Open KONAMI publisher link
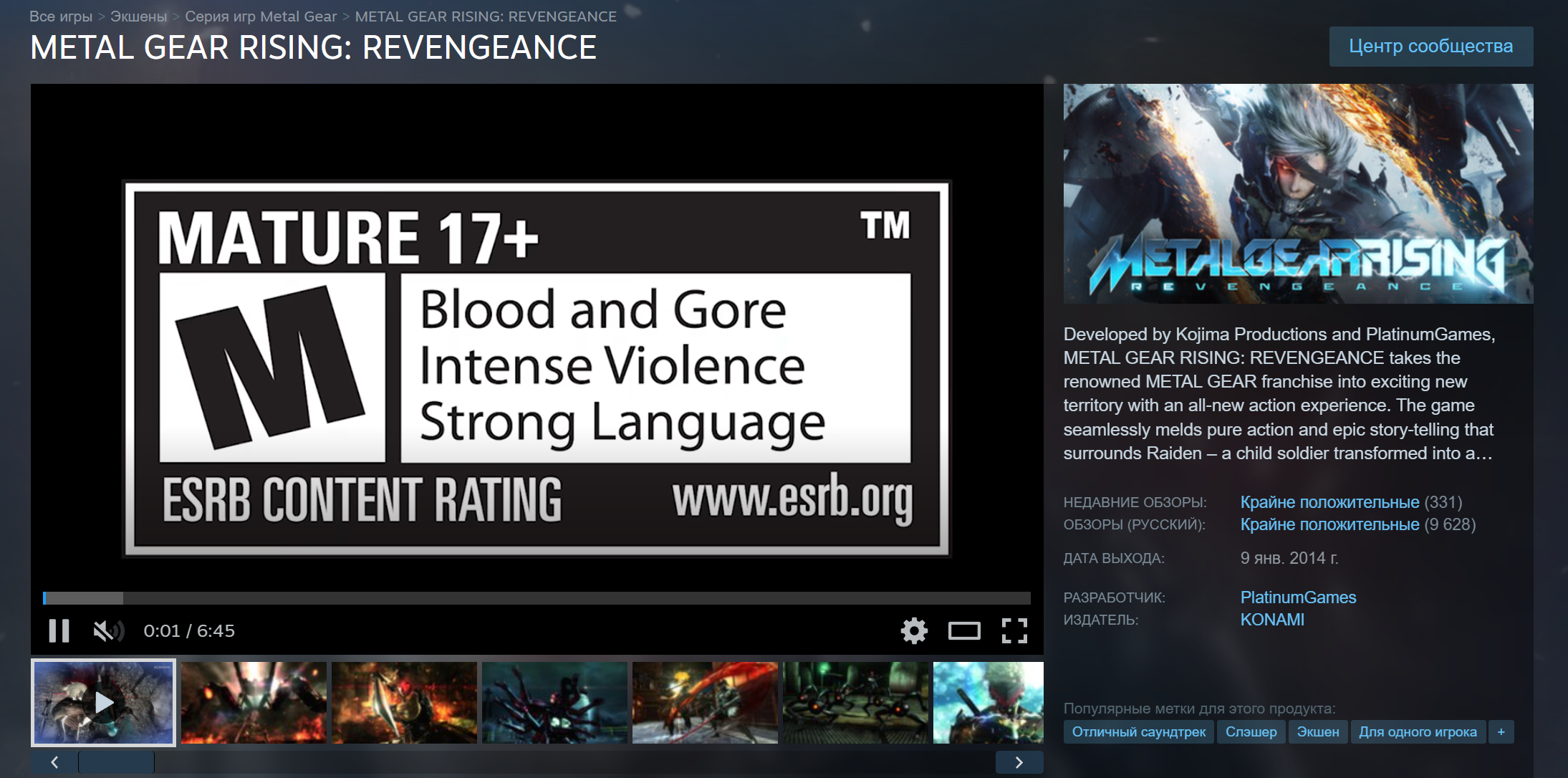The width and height of the screenshot is (1568, 778). (1271, 620)
